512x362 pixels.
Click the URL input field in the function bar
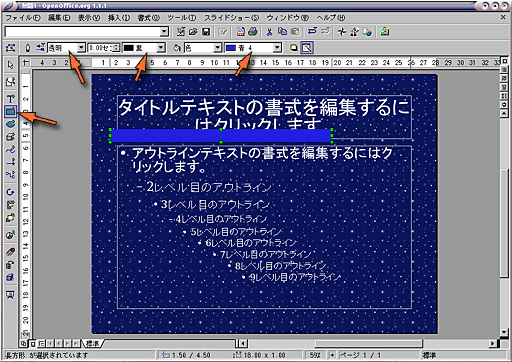tap(83, 32)
